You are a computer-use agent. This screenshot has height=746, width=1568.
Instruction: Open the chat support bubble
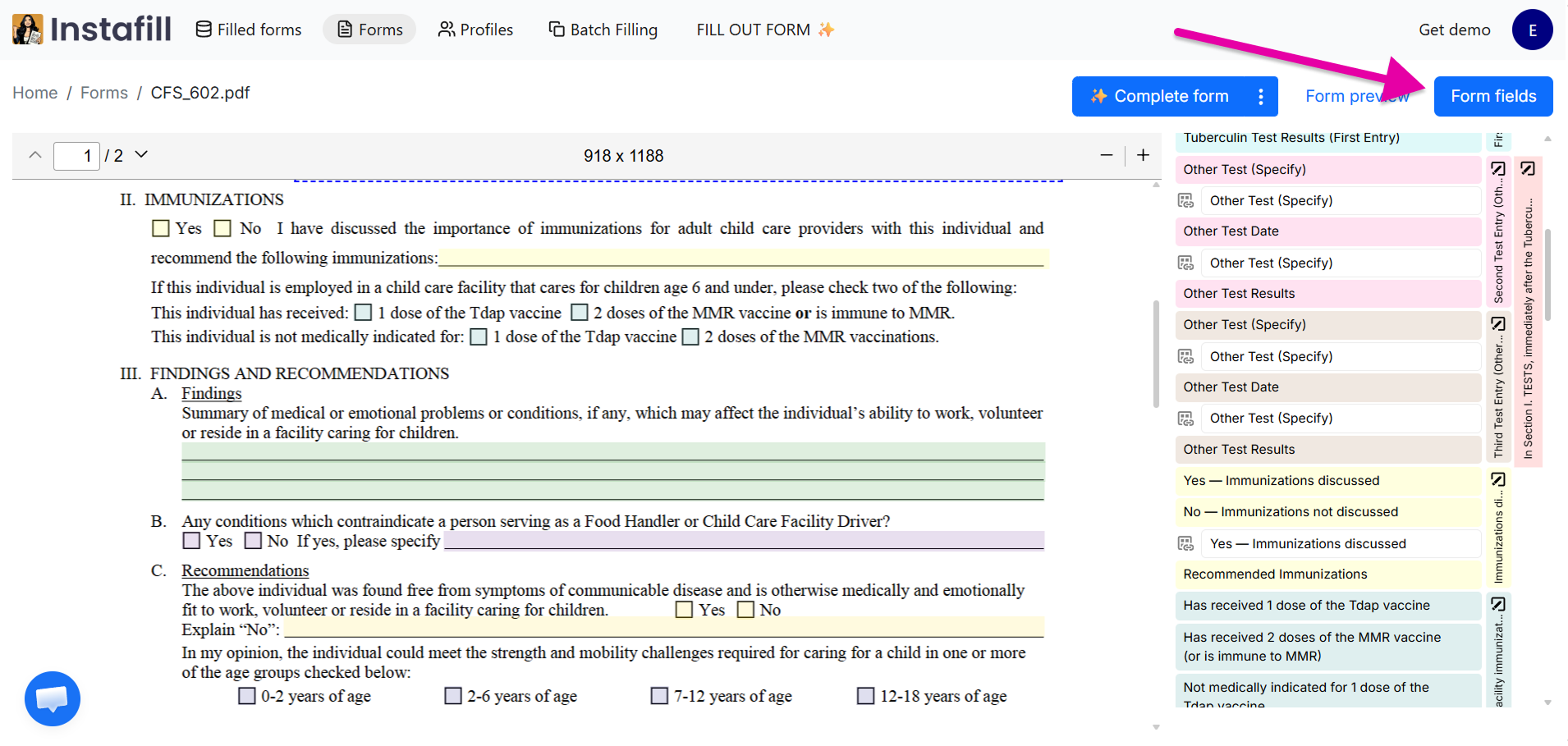coord(53,698)
